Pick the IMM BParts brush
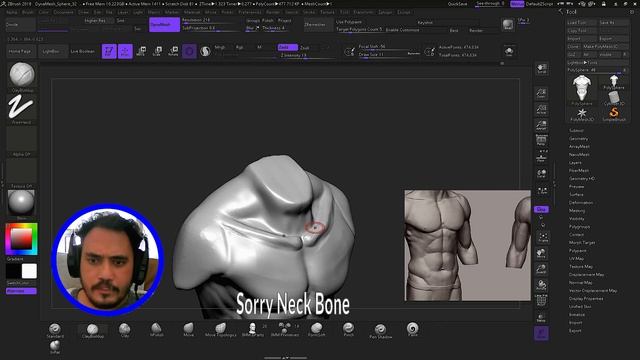This screenshot has height=360, width=640. point(253,330)
